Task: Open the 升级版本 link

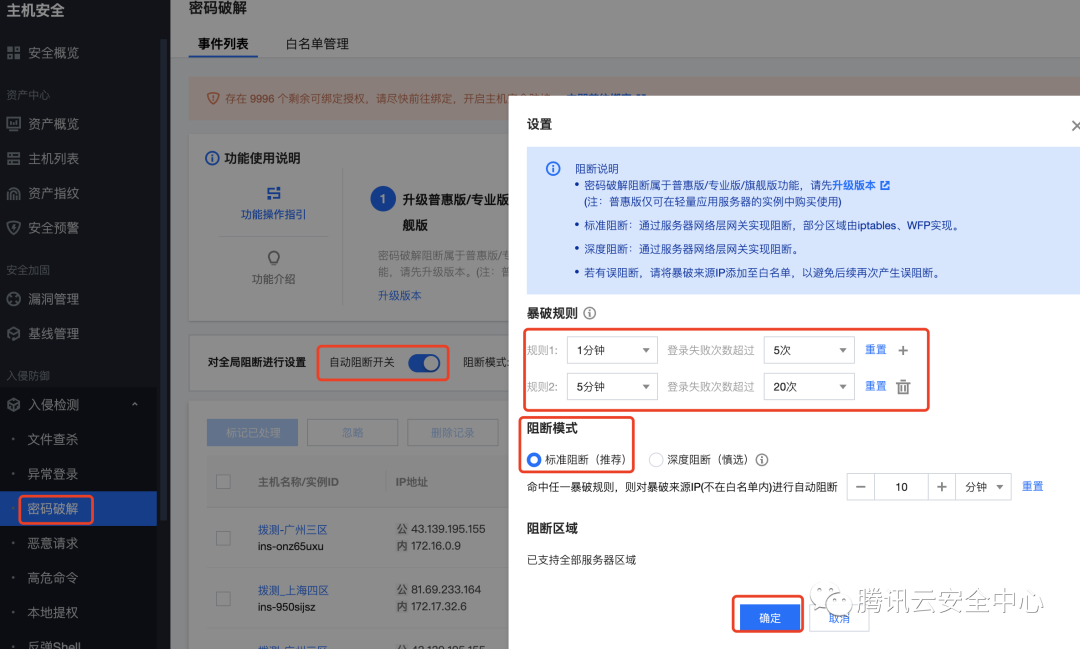Action: coord(399,296)
